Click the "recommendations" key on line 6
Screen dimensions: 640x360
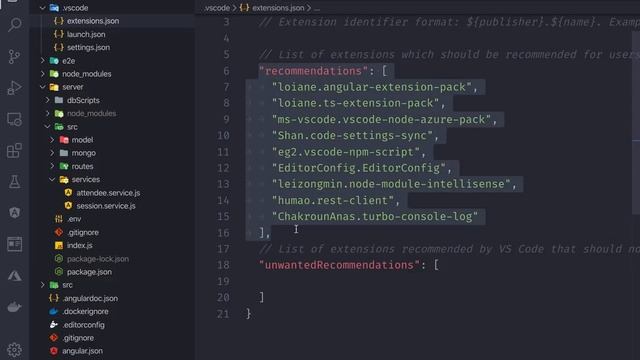coord(313,71)
